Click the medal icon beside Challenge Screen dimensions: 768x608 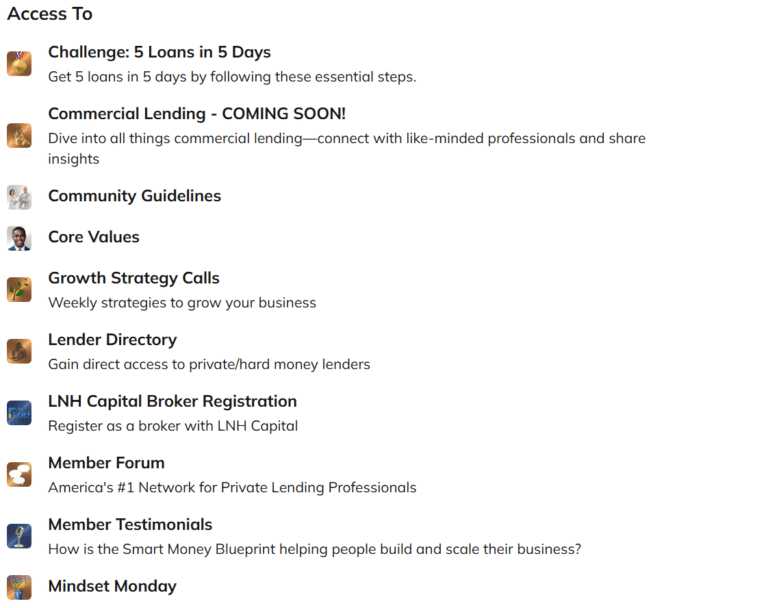[19, 64]
